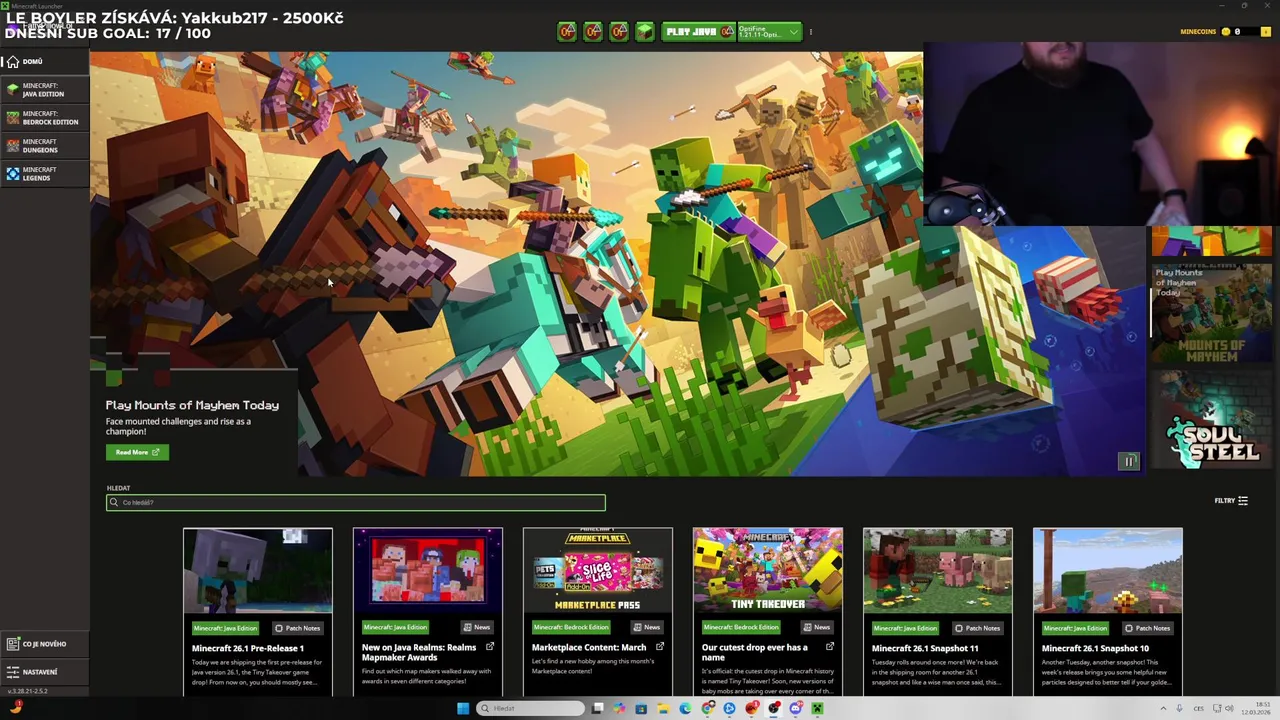Open Minecraft: Java Edition in sidebar

[x=44, y=90]
